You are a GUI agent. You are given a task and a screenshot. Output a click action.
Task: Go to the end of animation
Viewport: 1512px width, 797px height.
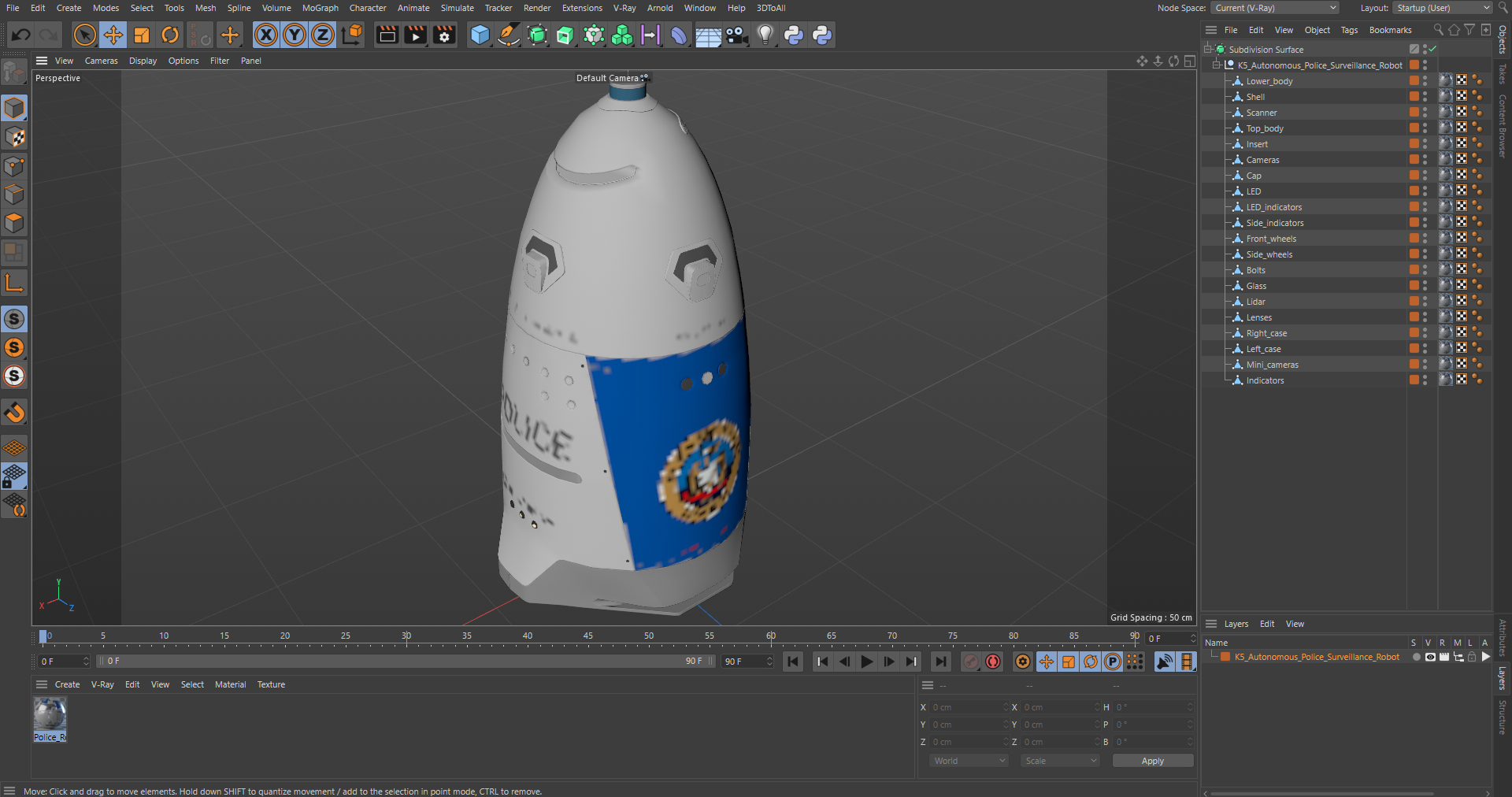[940, 662]
